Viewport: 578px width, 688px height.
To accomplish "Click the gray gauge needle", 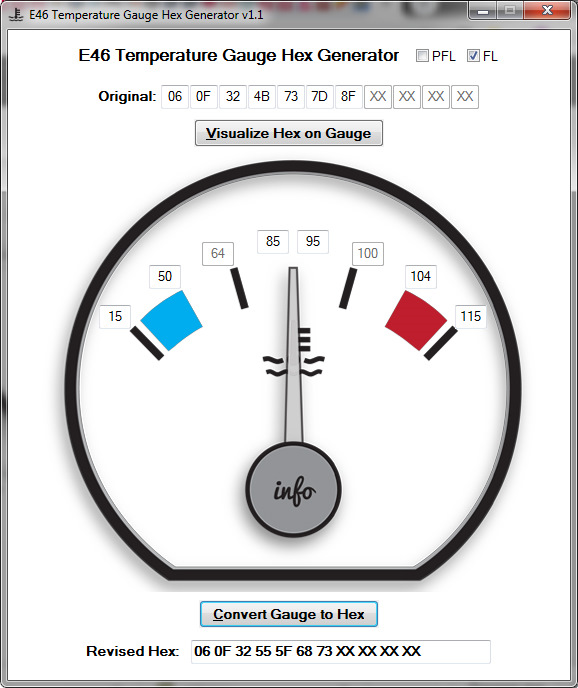I will coord(293,355).
